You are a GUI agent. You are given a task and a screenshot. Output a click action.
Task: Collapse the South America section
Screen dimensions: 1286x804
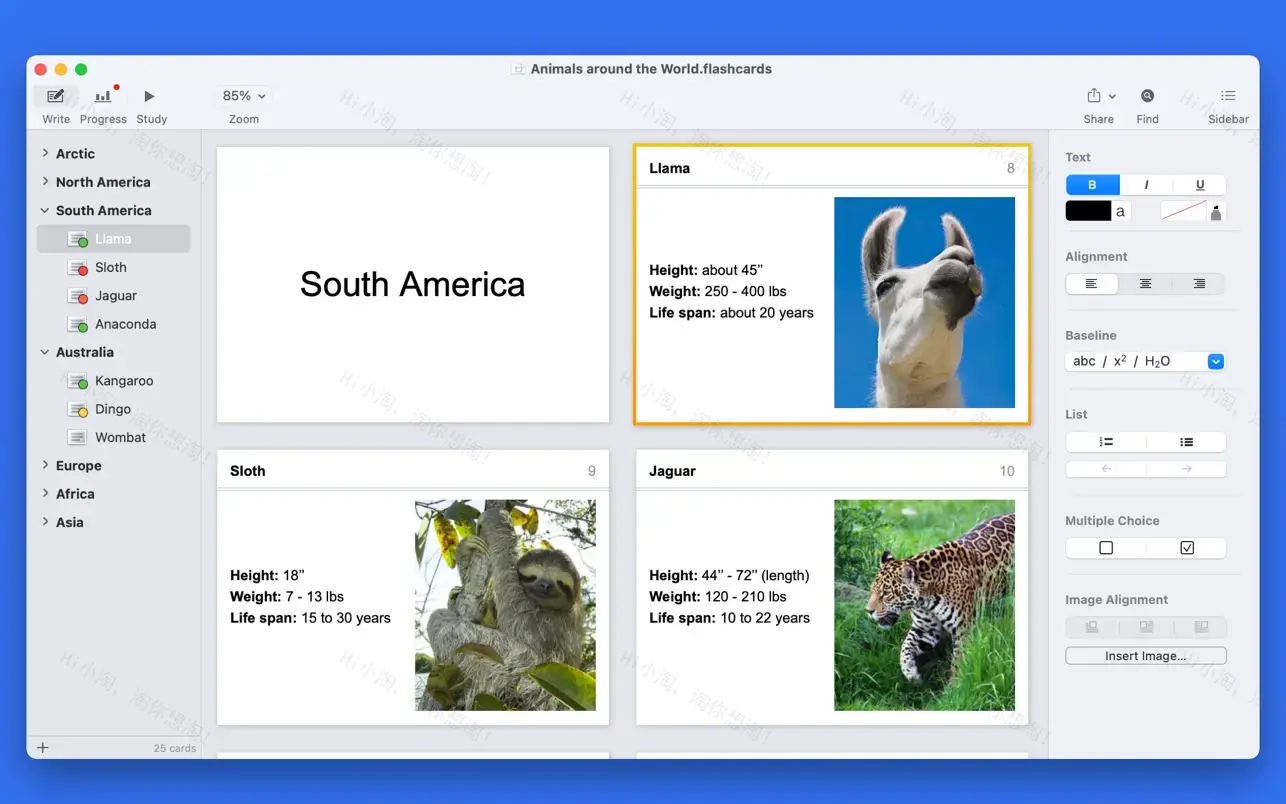pos(43,210)
